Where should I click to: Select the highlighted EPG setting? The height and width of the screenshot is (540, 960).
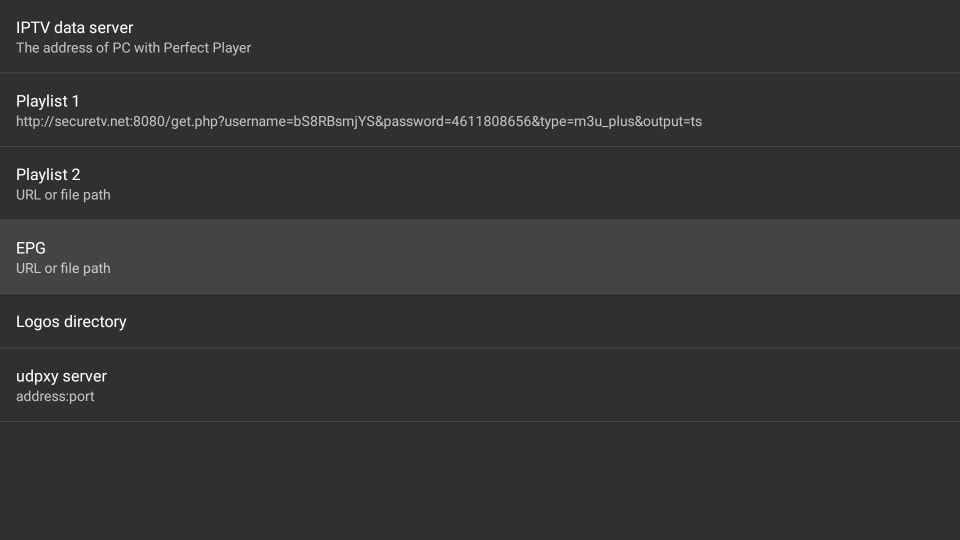480,257
